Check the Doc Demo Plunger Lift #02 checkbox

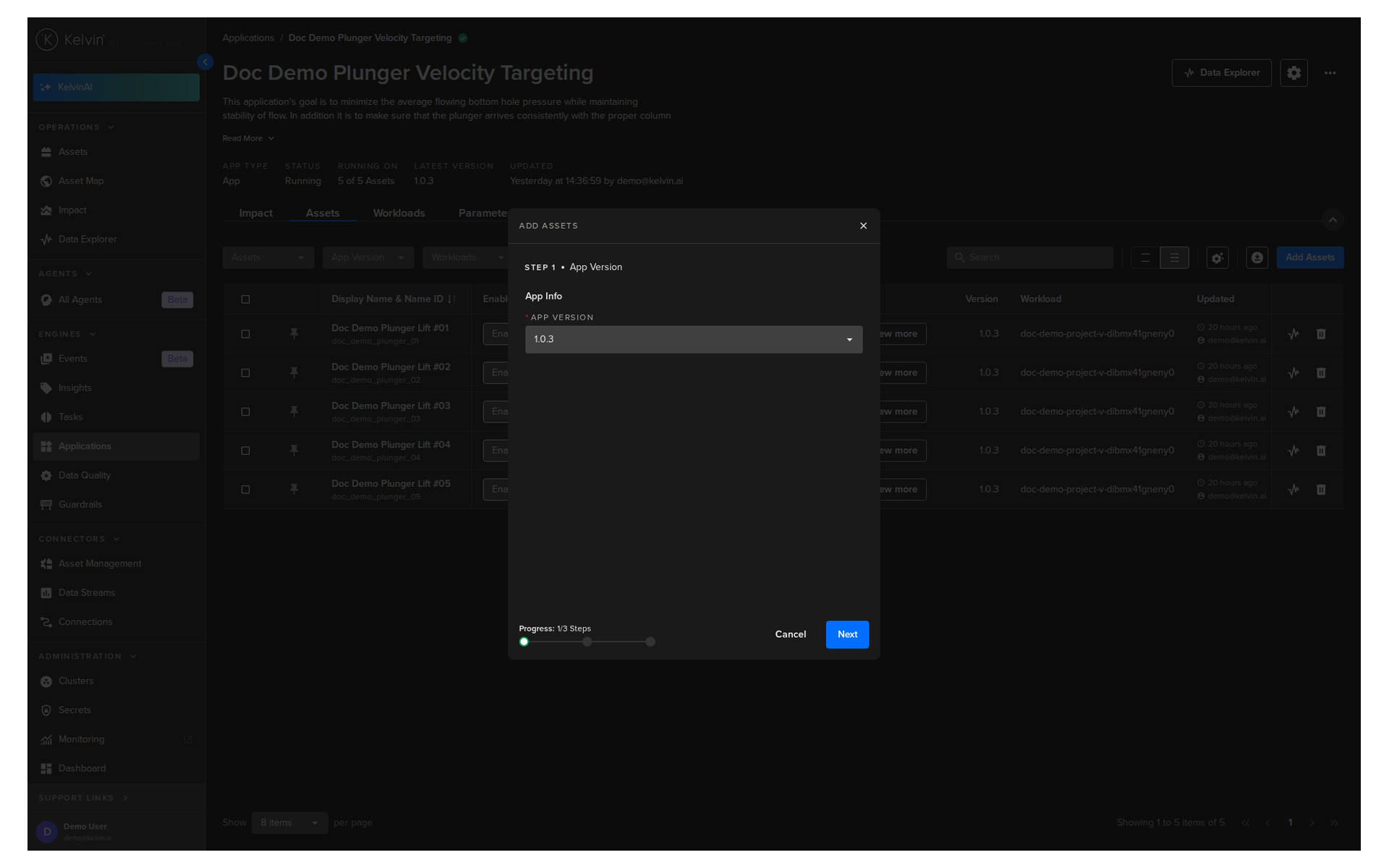coord(245,373)
